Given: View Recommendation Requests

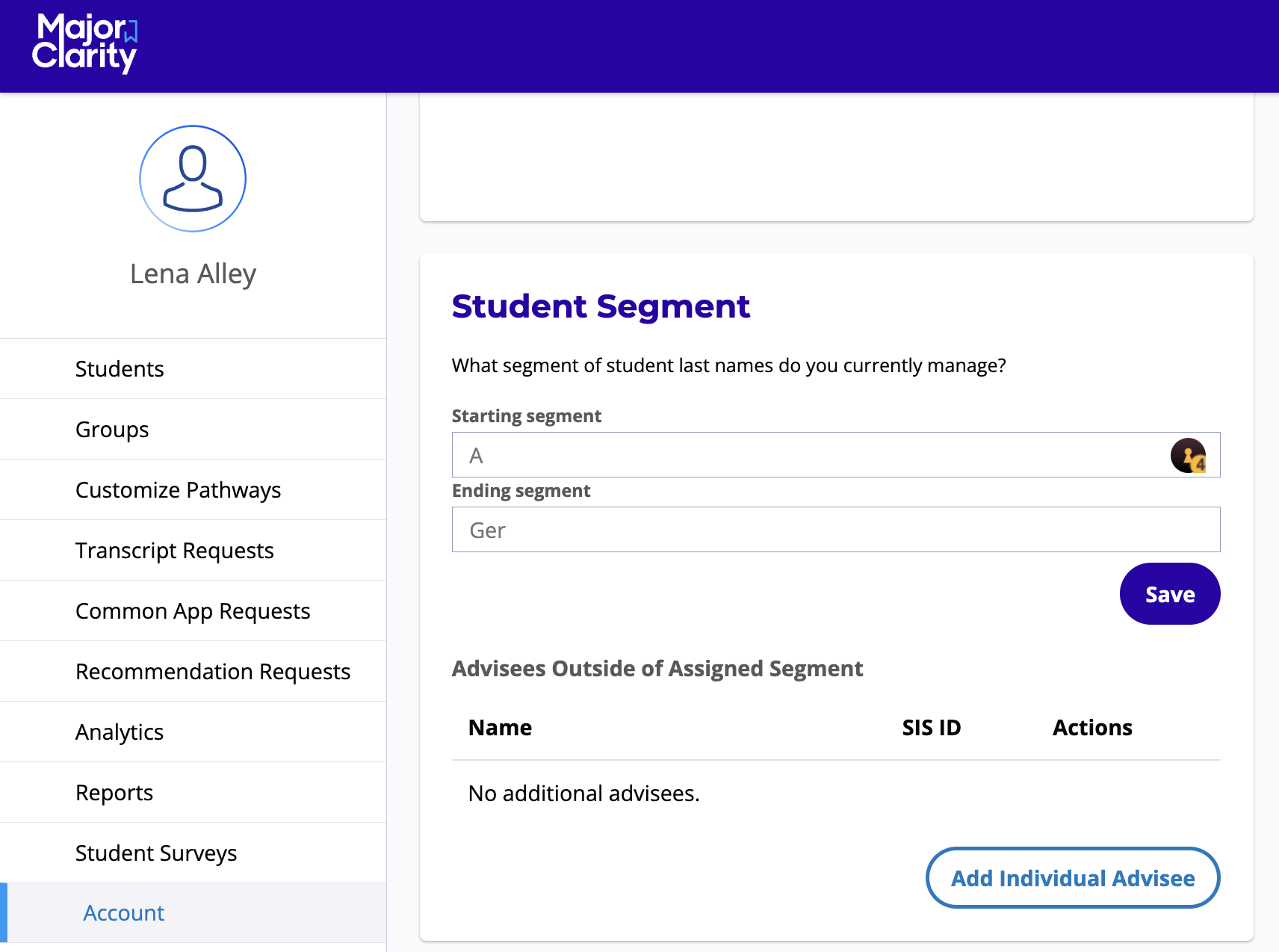Looking at the screenshot, I should pyautogui.click(x=213, y=671).
